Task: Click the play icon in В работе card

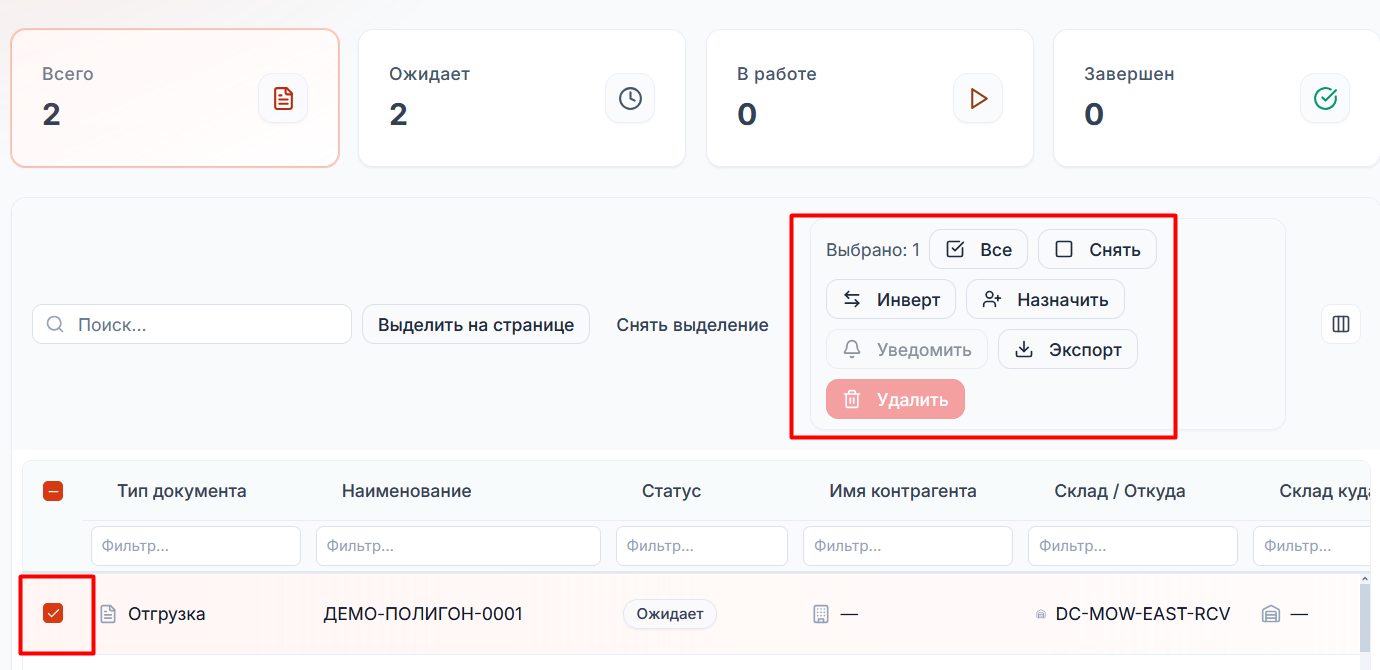Action: pos(978,98)
